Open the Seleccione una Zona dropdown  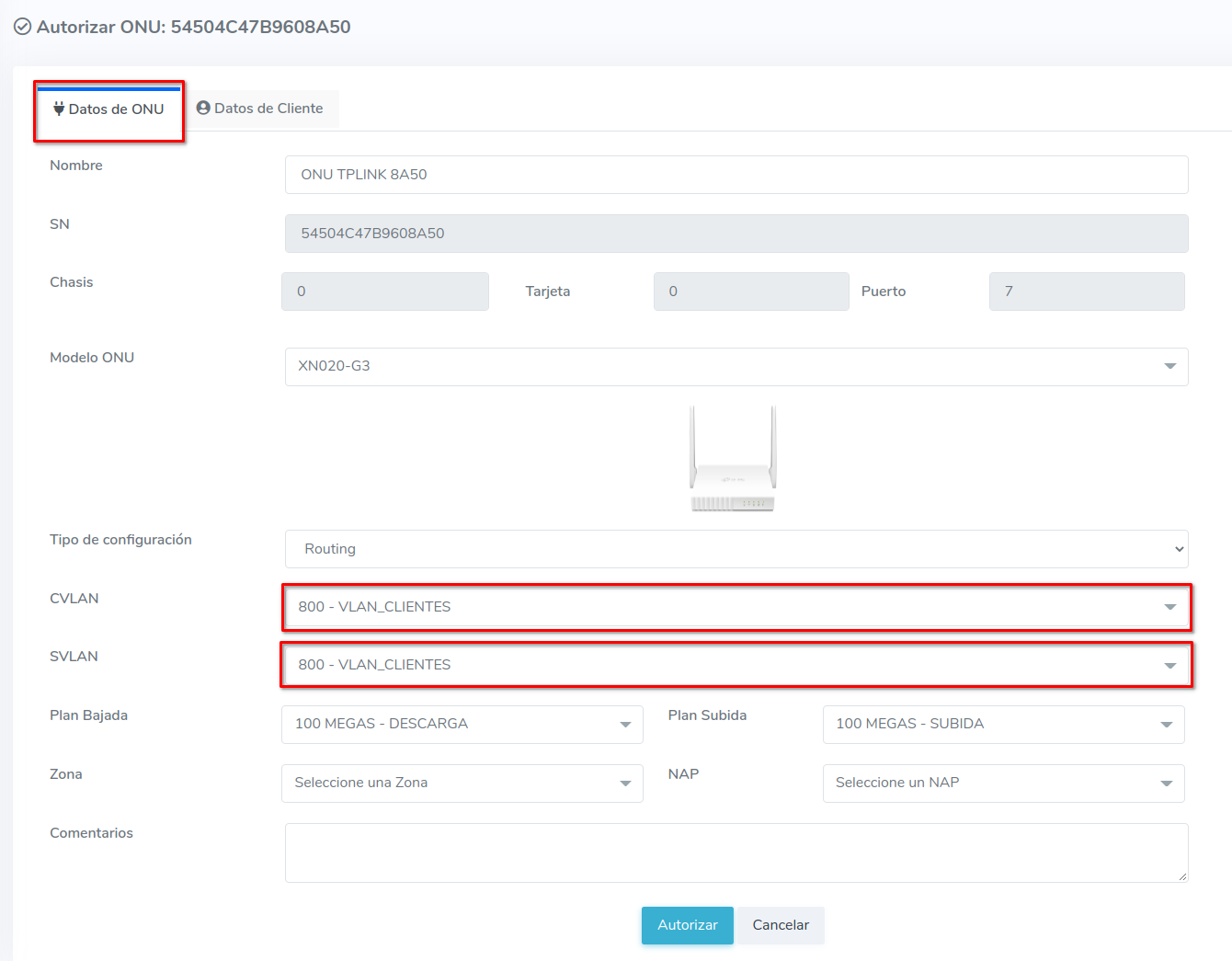pyautogui.click(x=462, y=783)
